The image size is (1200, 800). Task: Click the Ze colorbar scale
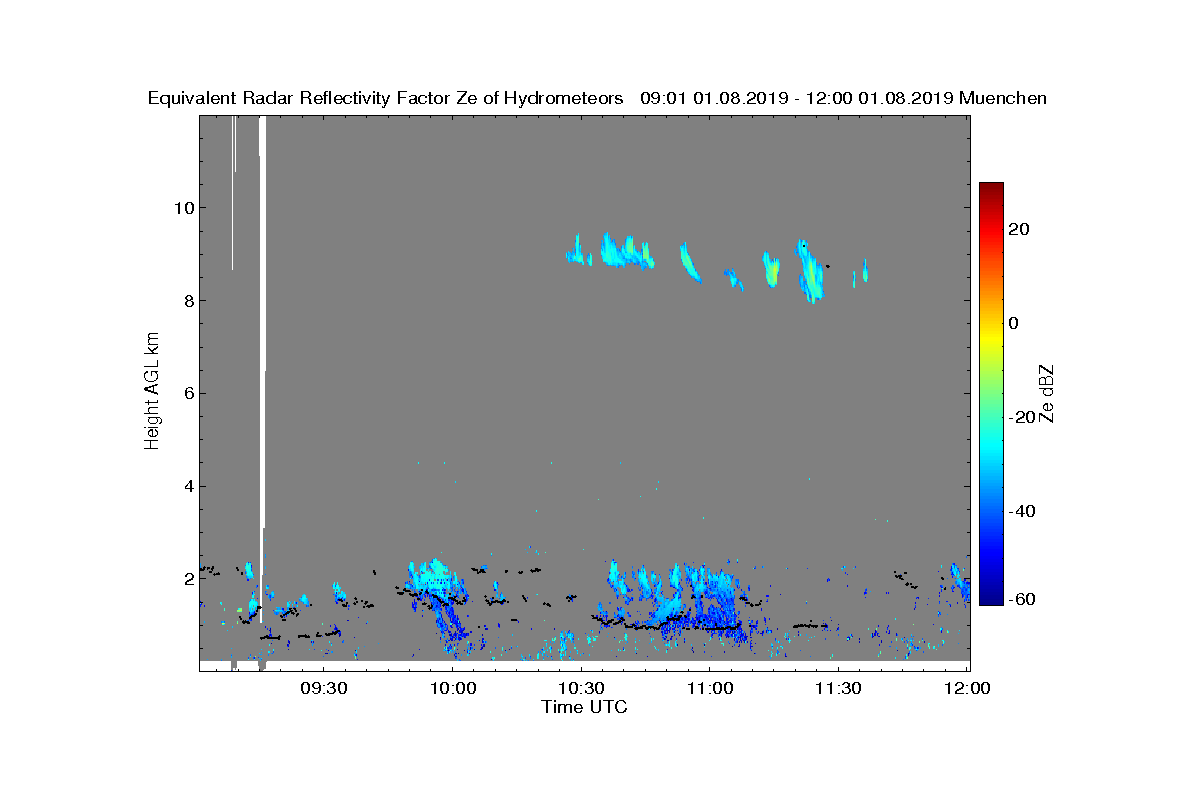991,393
